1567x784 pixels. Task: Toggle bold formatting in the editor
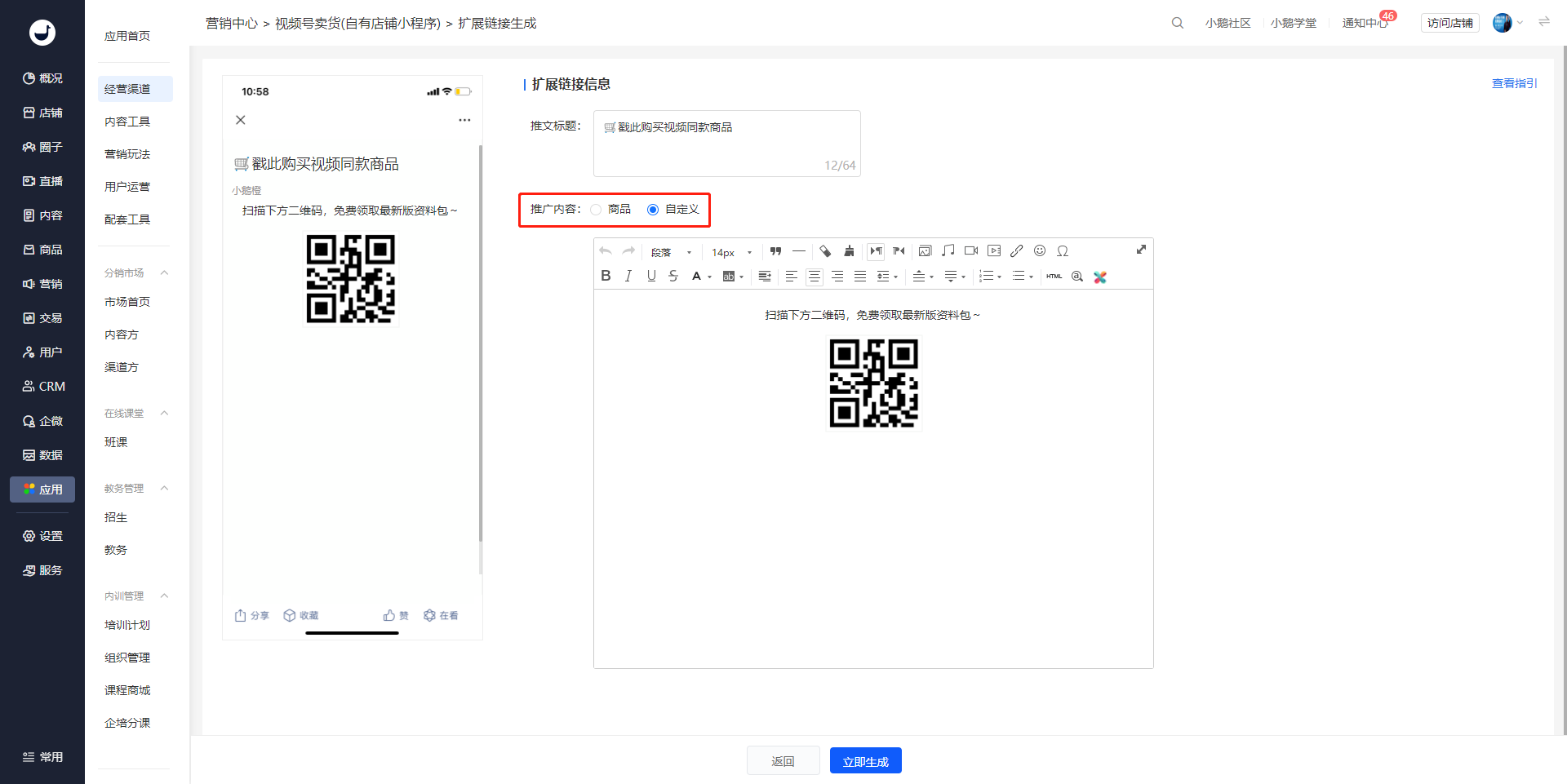pos(606,277)
